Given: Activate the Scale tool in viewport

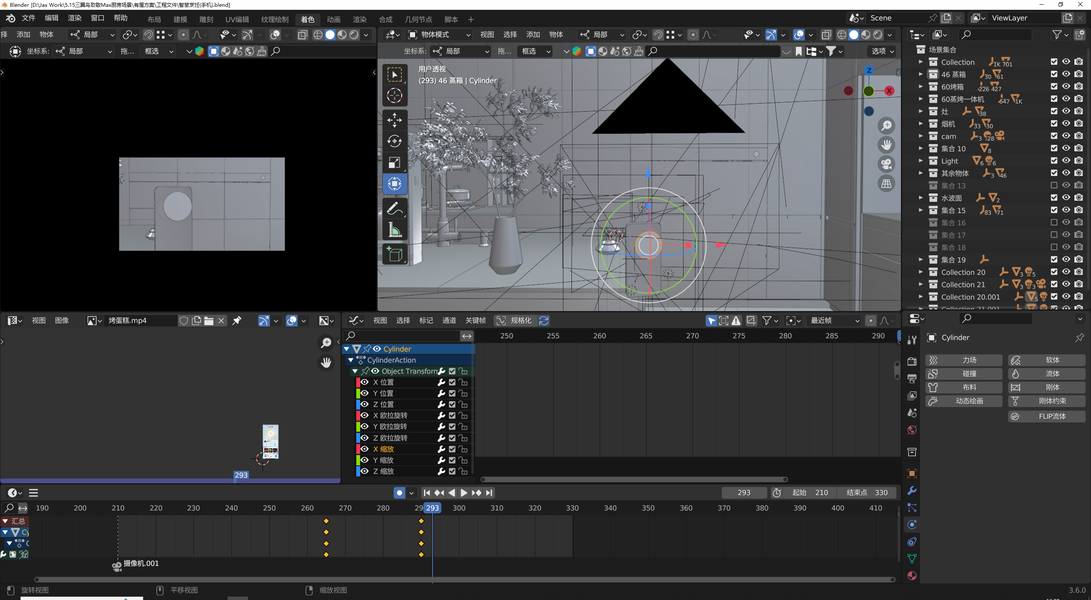Looking at the screenshot, I should tap(395, 162).
